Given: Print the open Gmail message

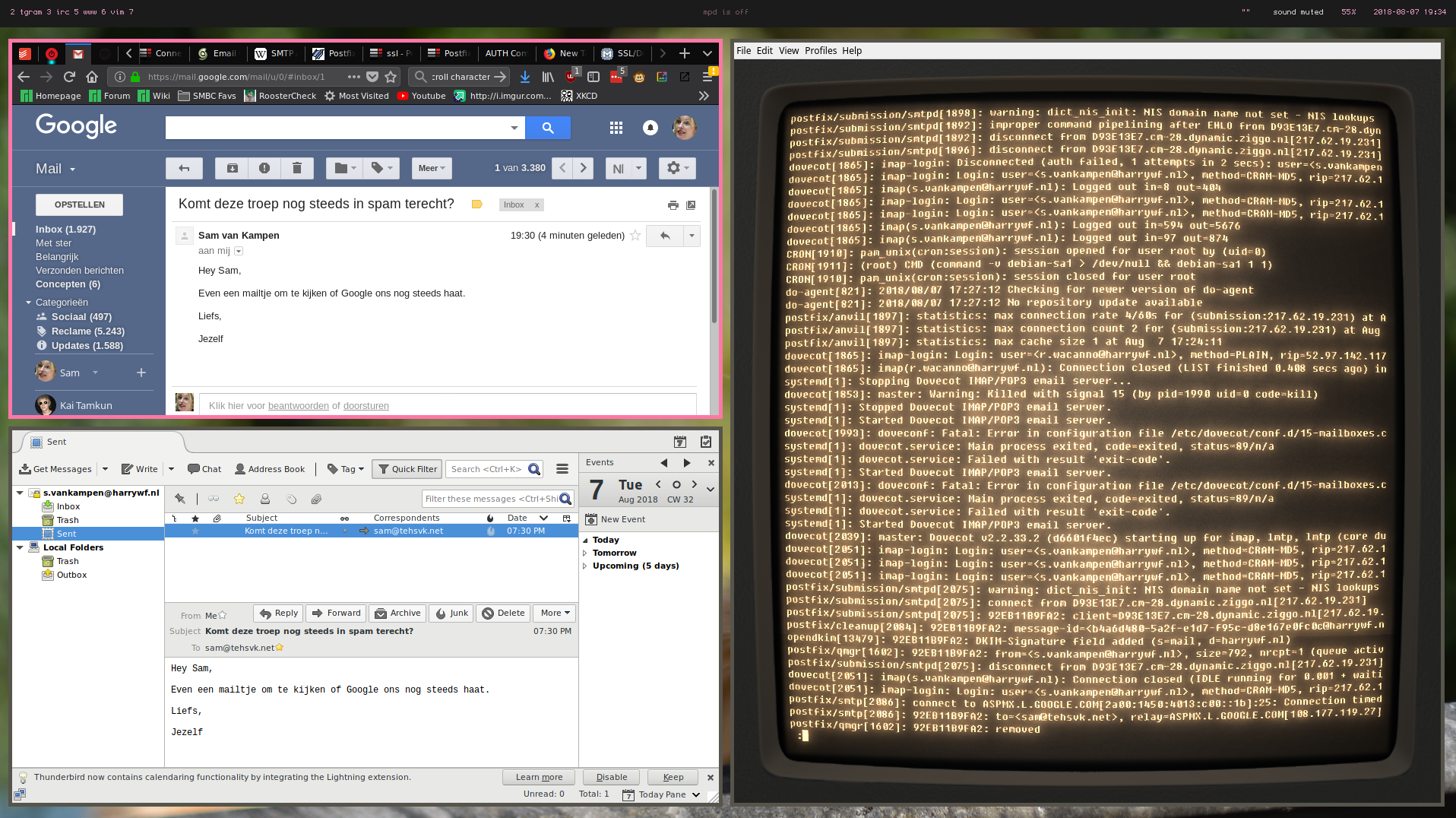Looking at the screenshot, I should coord(673,205).
